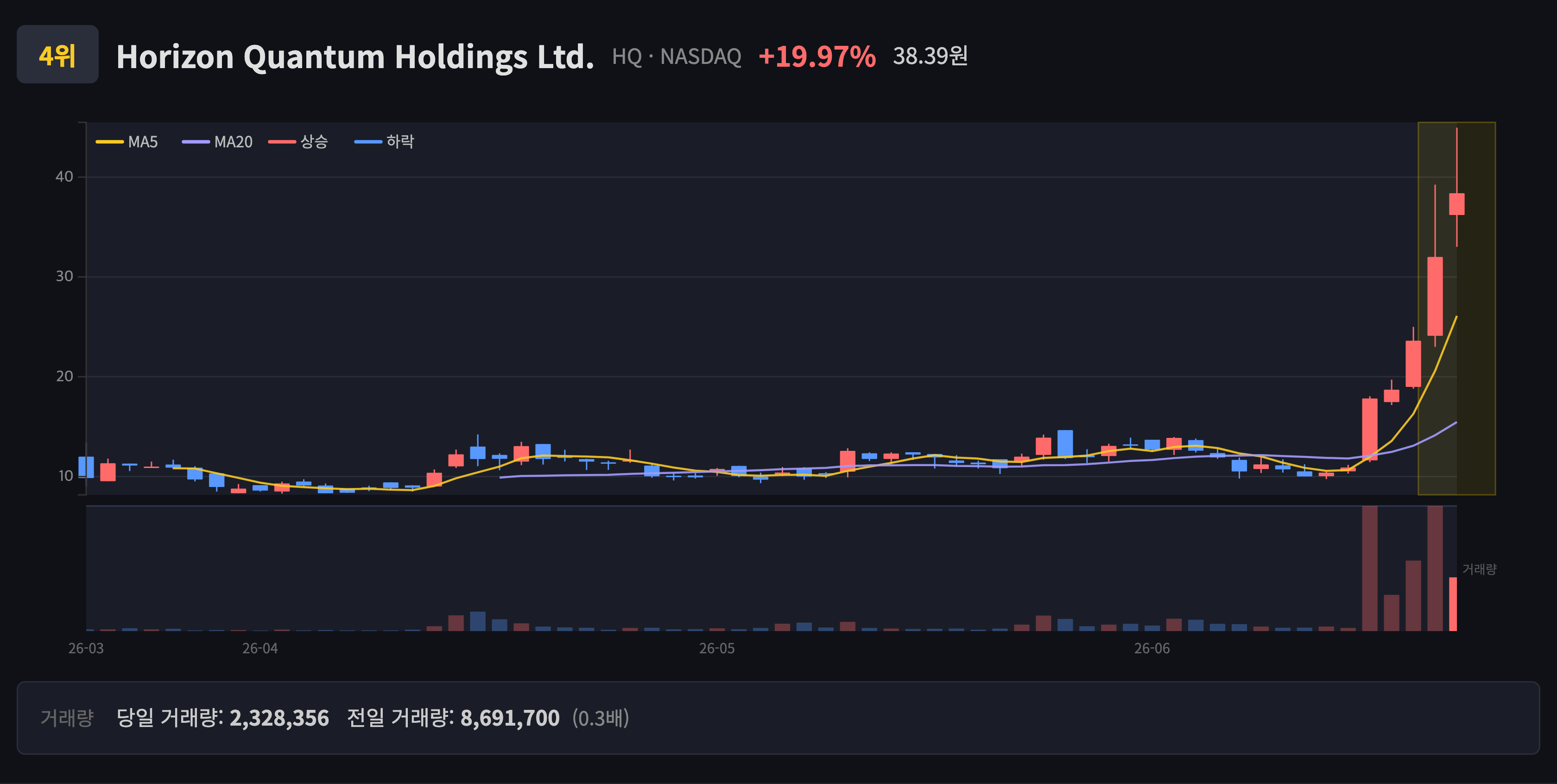Image resolution: width=1557 pixels, height=784 pixels.
Task: Select the Horizon Quantum Holdings Ltd. title
Action: pyautogui.click(x=355, y=57)
